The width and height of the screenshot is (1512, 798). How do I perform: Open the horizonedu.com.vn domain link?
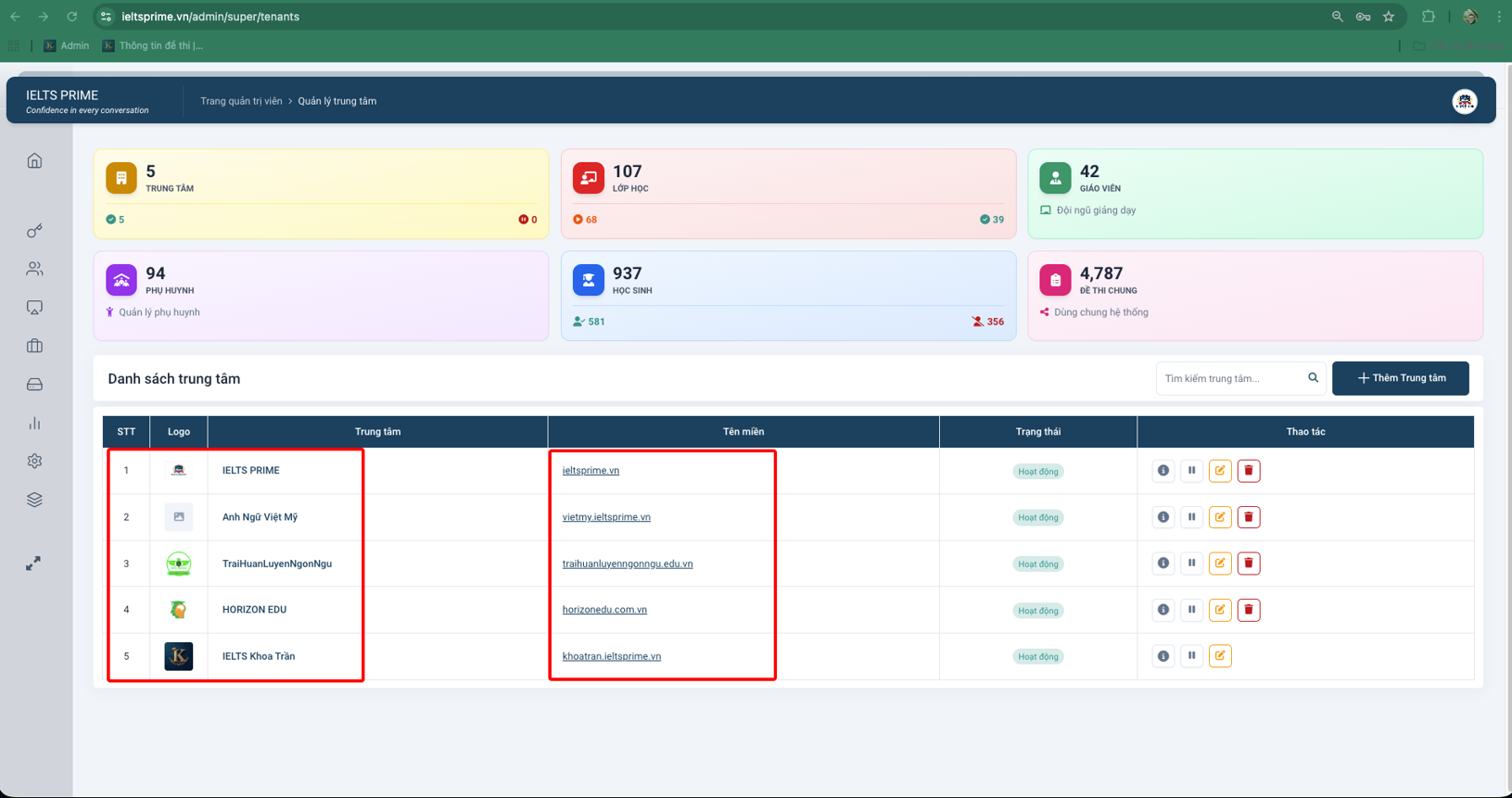pyautogui.click(x=604, y=610)
